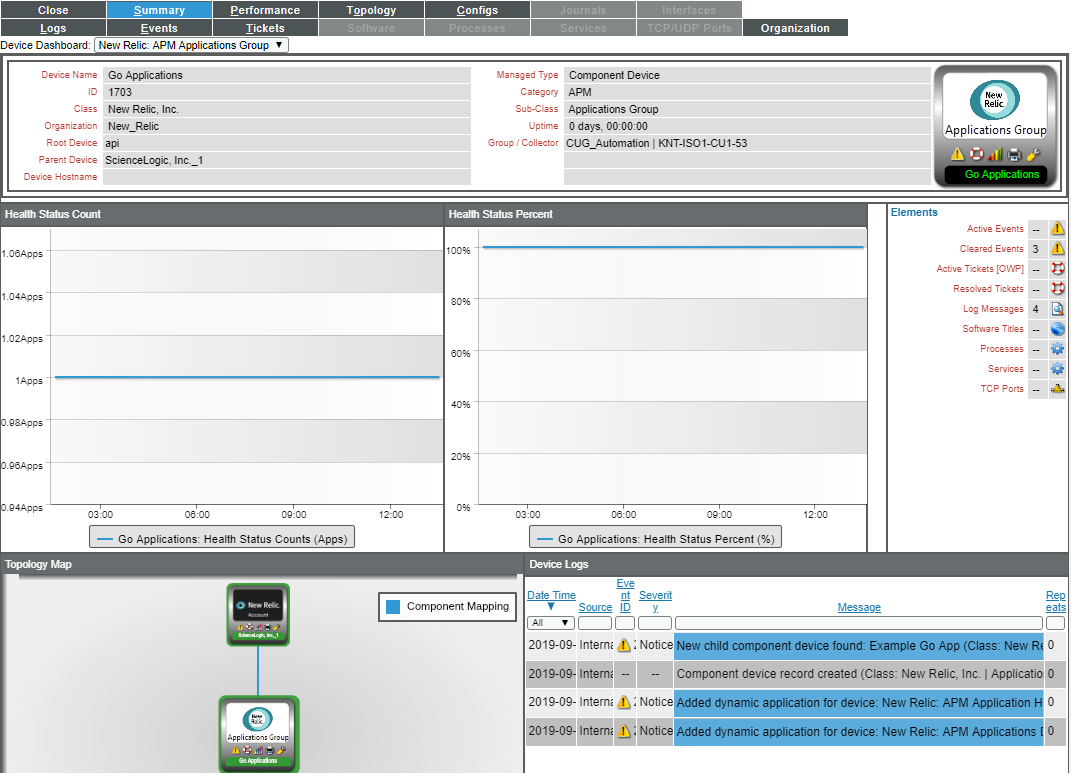
Task: Sort logs by Severity column
Action: (x=655, y=601)
